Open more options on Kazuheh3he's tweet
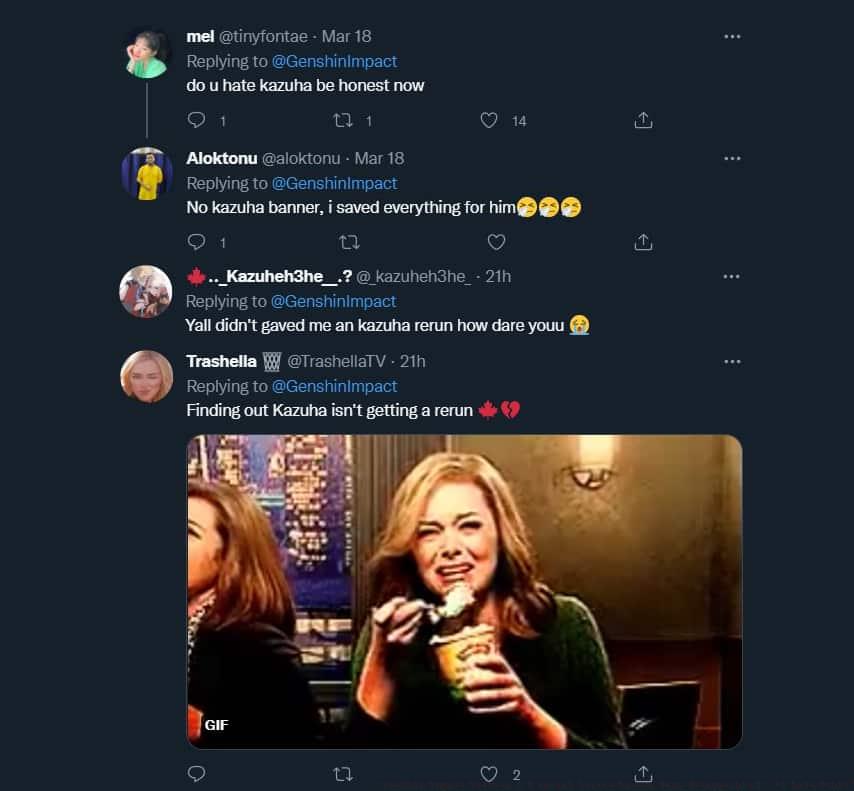854x791 pixels. click(732, 276)
